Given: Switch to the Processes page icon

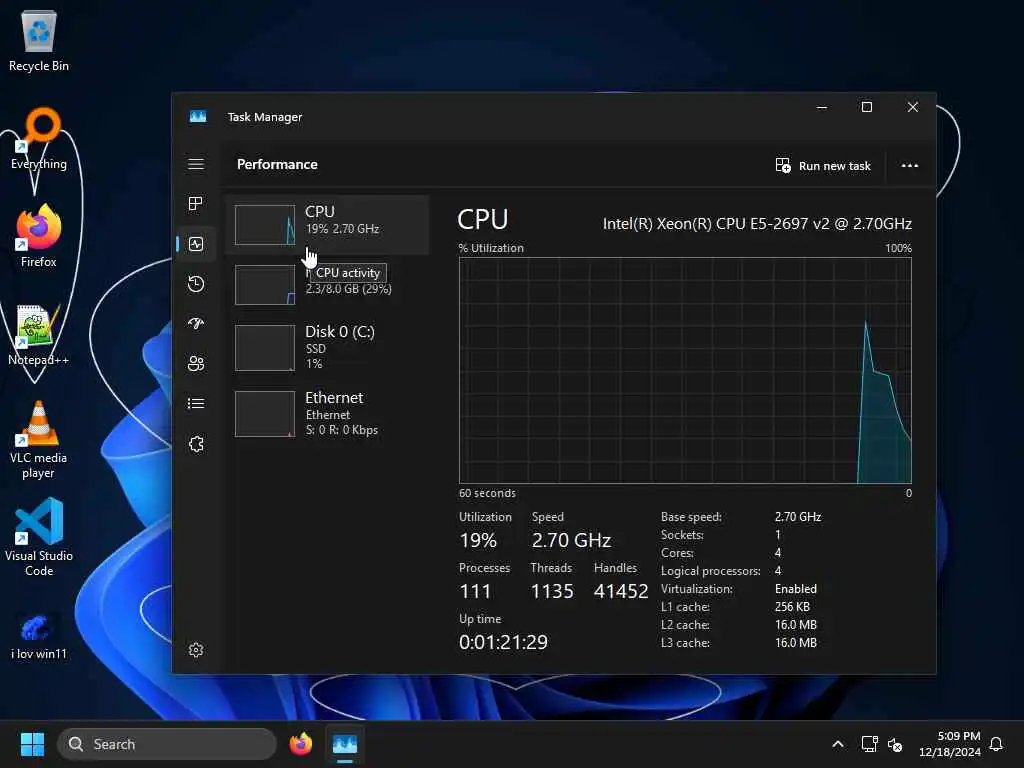Looking at the screenshot, I should (196, 204).
